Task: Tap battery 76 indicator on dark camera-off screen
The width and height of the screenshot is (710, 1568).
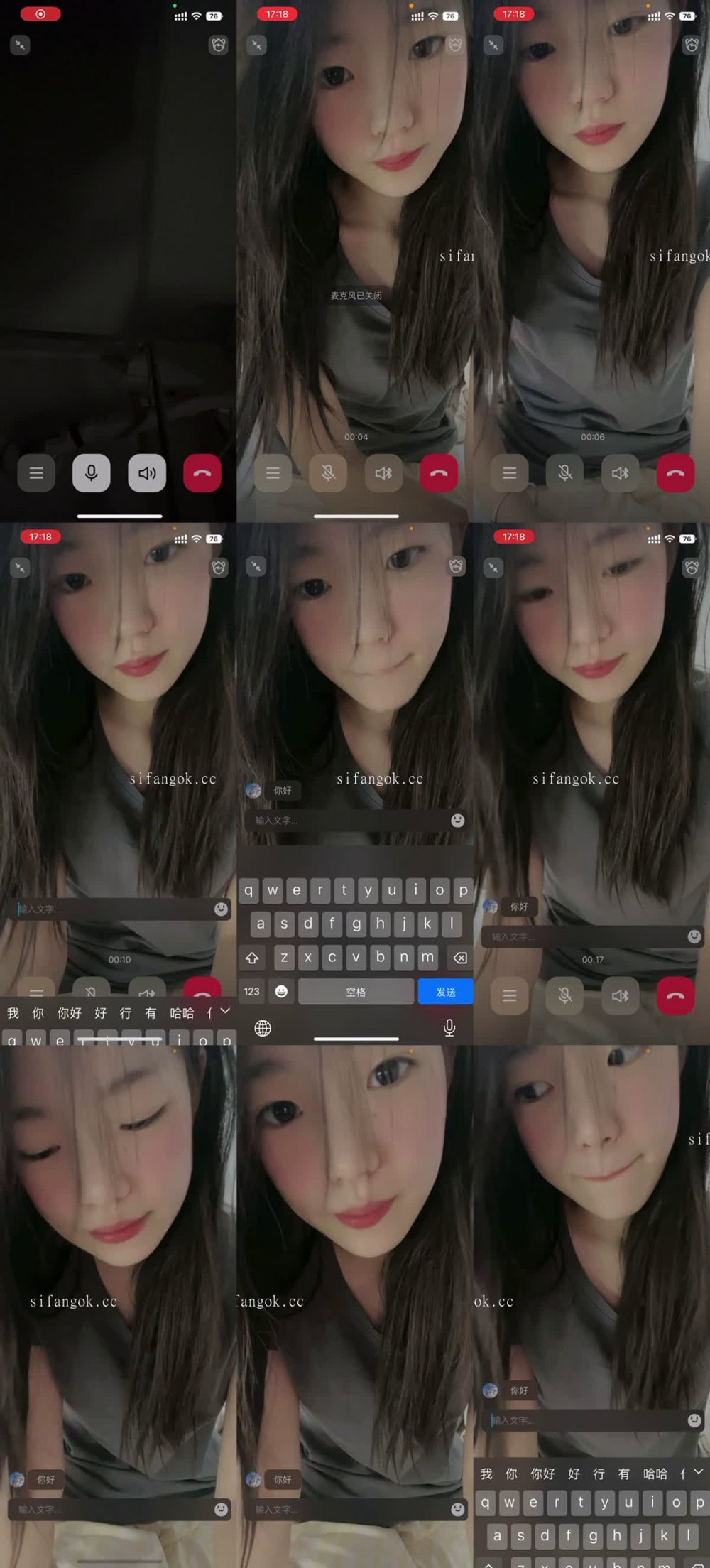Action: [214, 16]
